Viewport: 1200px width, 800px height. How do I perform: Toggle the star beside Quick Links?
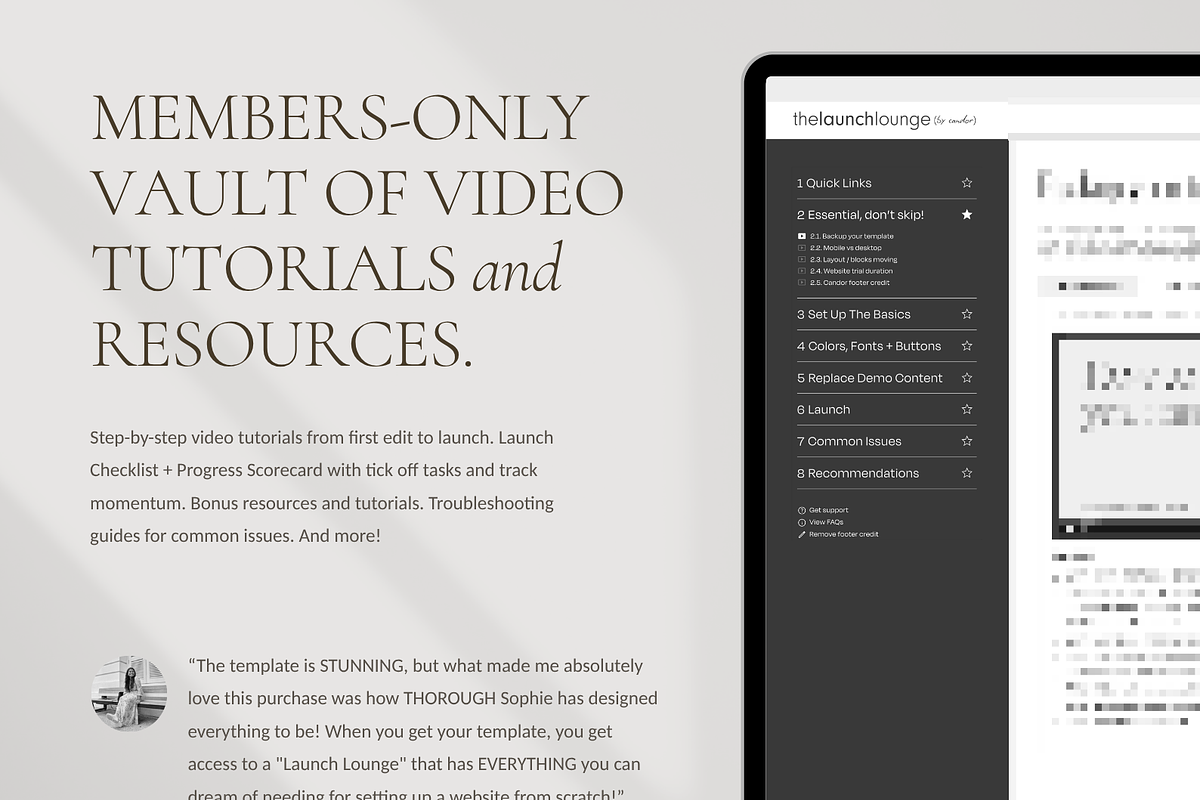point(967,183)
